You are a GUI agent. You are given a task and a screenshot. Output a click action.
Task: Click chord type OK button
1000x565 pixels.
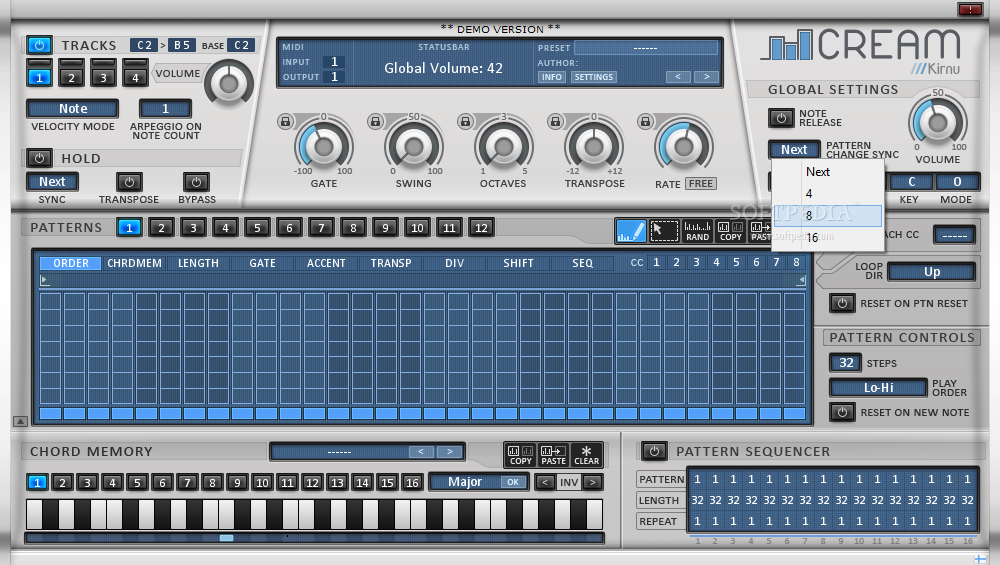tap(513, 482)
